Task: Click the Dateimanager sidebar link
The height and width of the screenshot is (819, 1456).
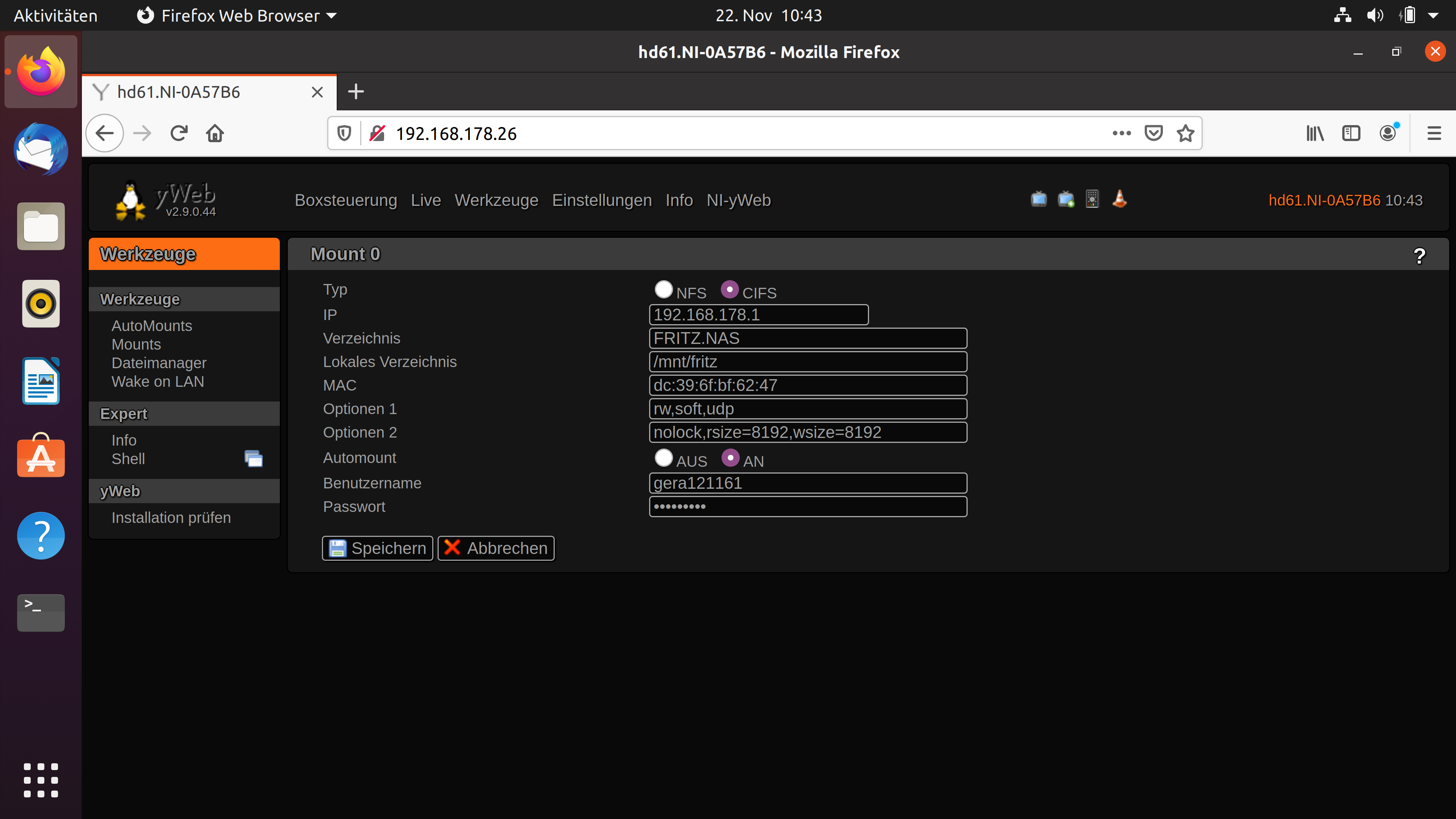Action: (159, 363)
